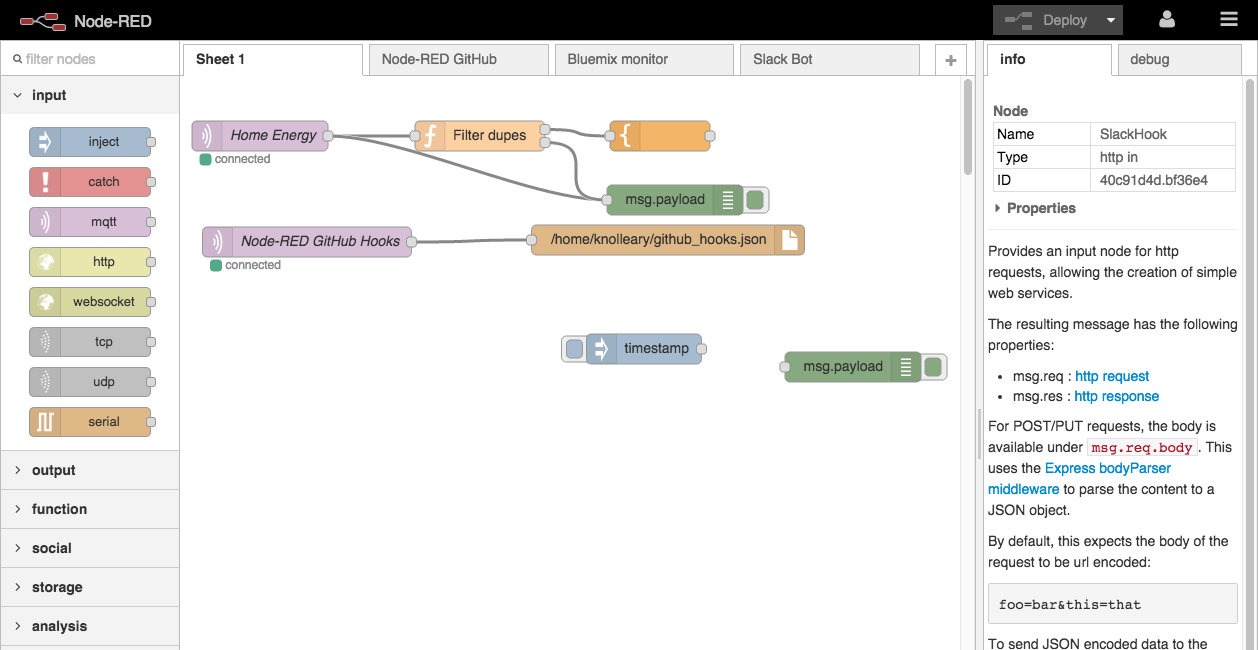Select the inject node in the palette
1258x650 pixels.
91,141
